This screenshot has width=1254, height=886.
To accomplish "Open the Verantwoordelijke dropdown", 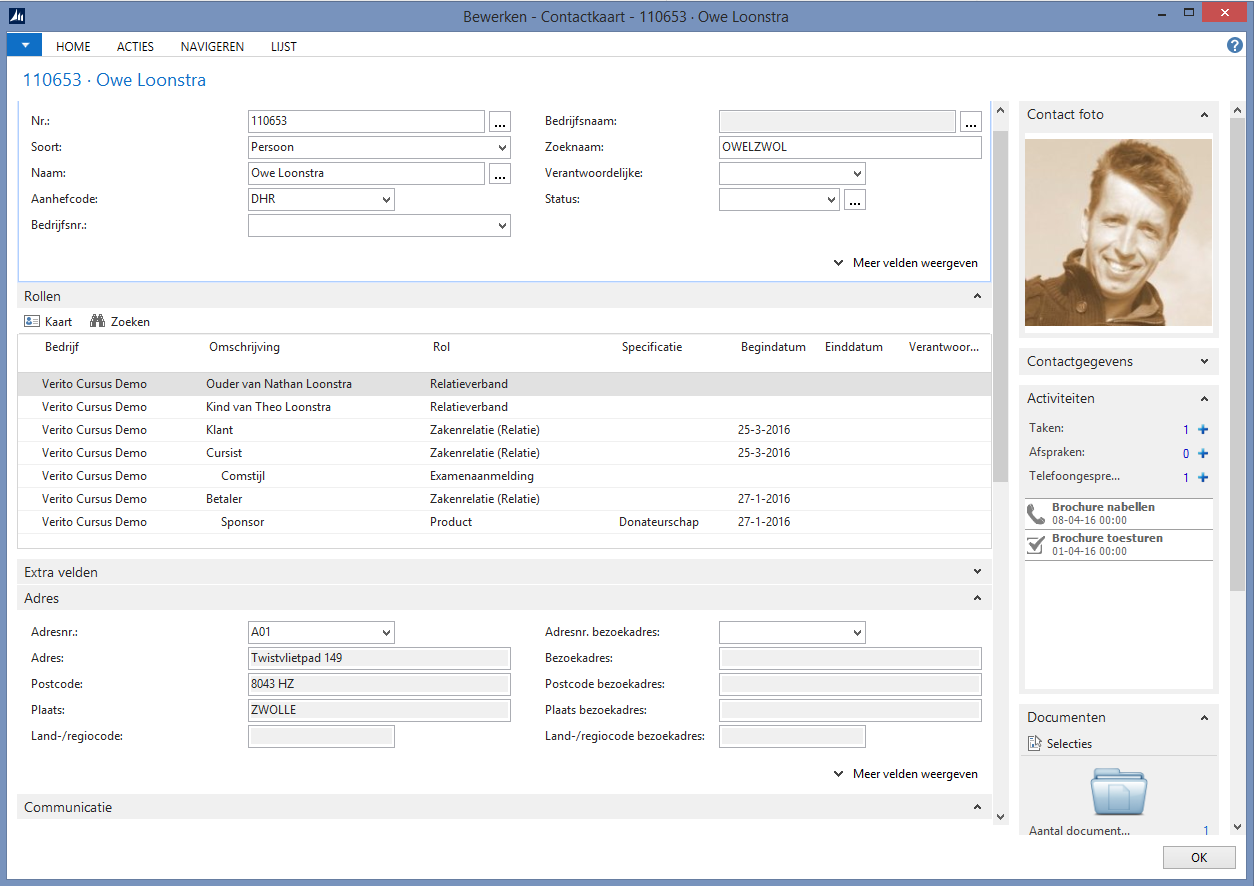I will click(857, 174).
